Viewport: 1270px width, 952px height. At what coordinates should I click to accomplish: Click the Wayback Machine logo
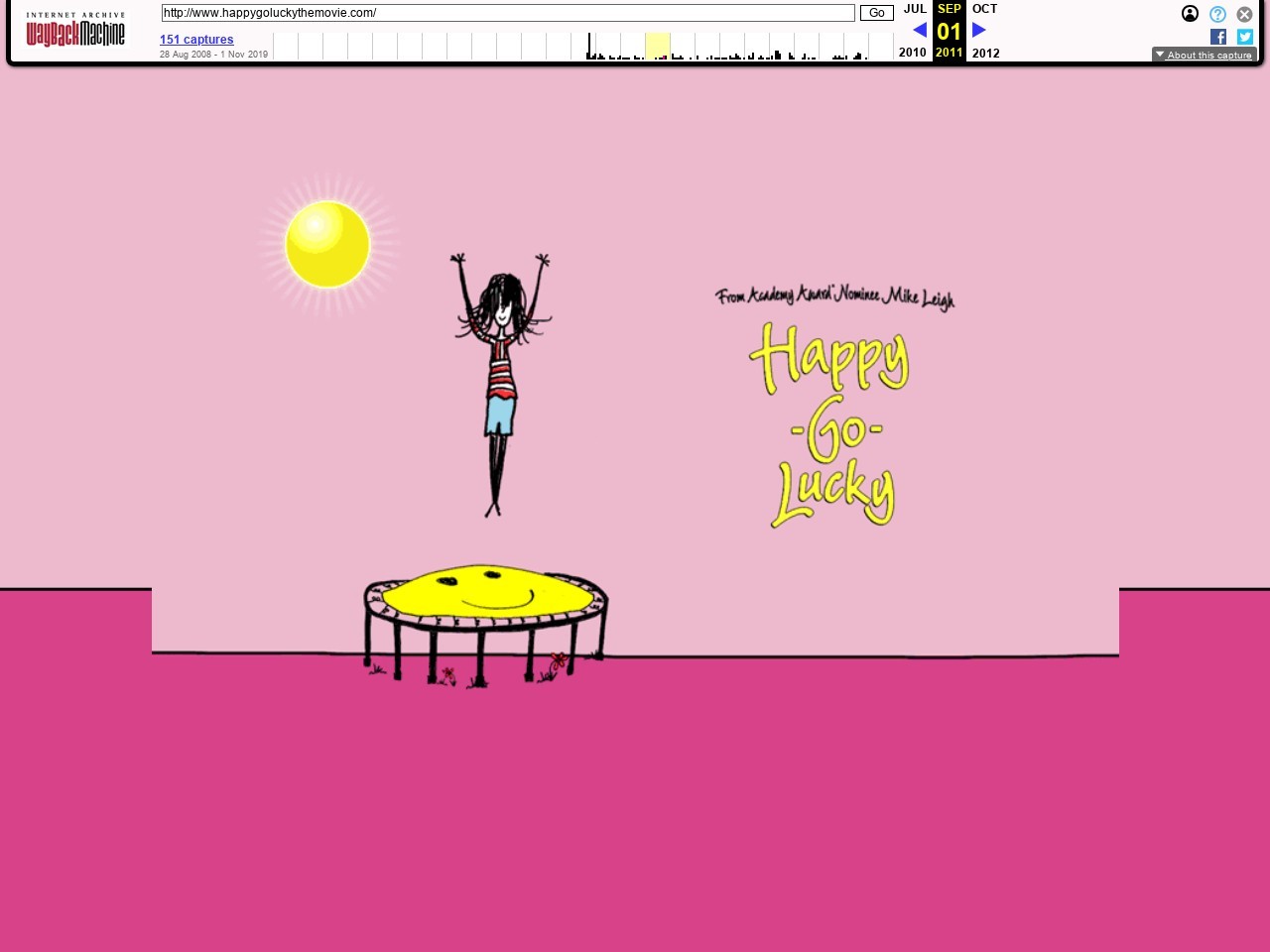click(75, 30)
